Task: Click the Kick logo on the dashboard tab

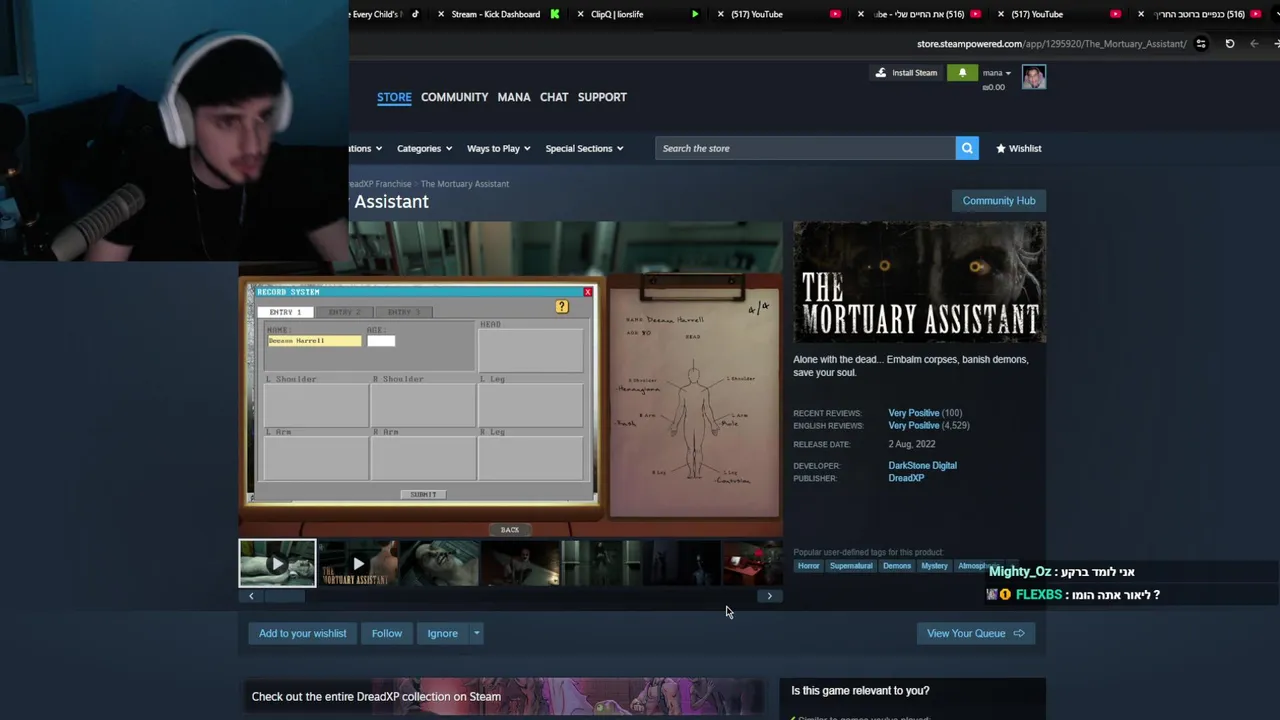Action: click(x=555, y=14)
